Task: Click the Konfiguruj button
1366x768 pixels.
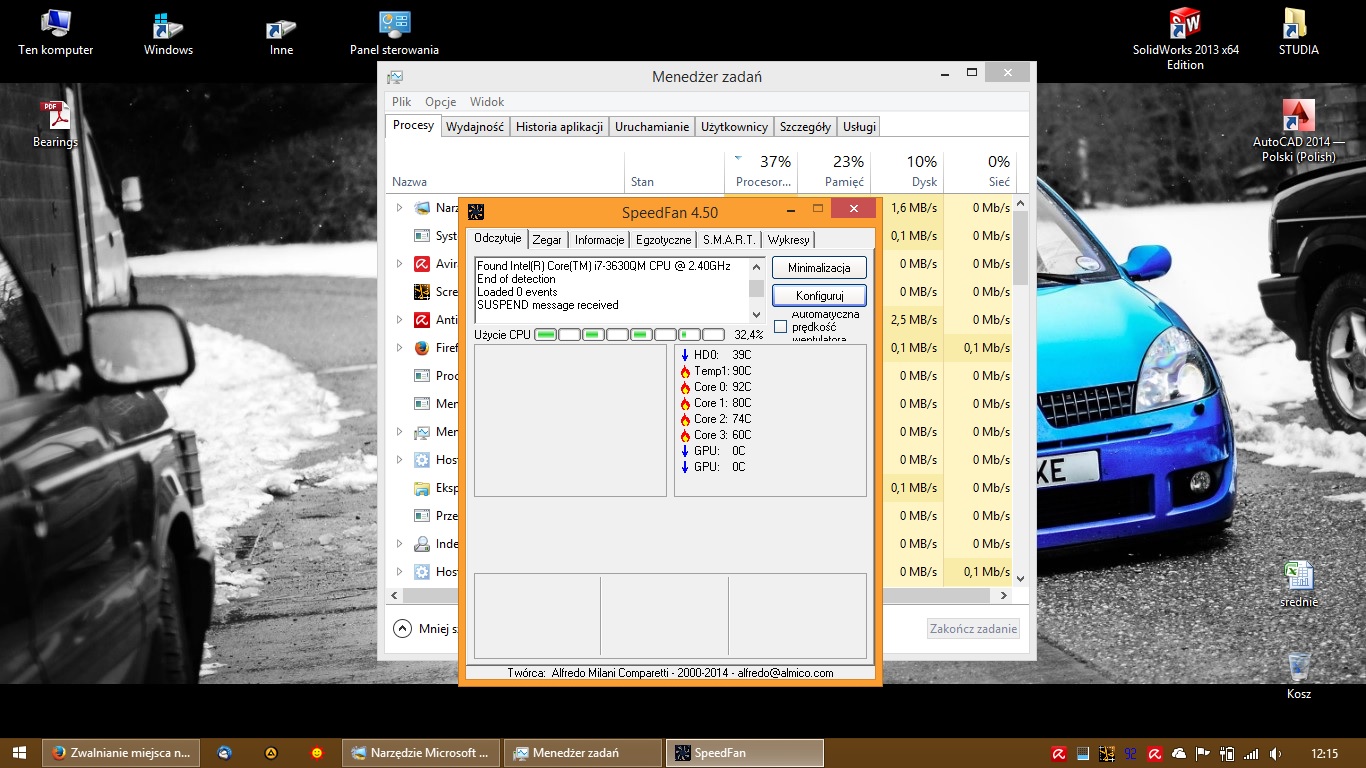Action: [819, 296]
